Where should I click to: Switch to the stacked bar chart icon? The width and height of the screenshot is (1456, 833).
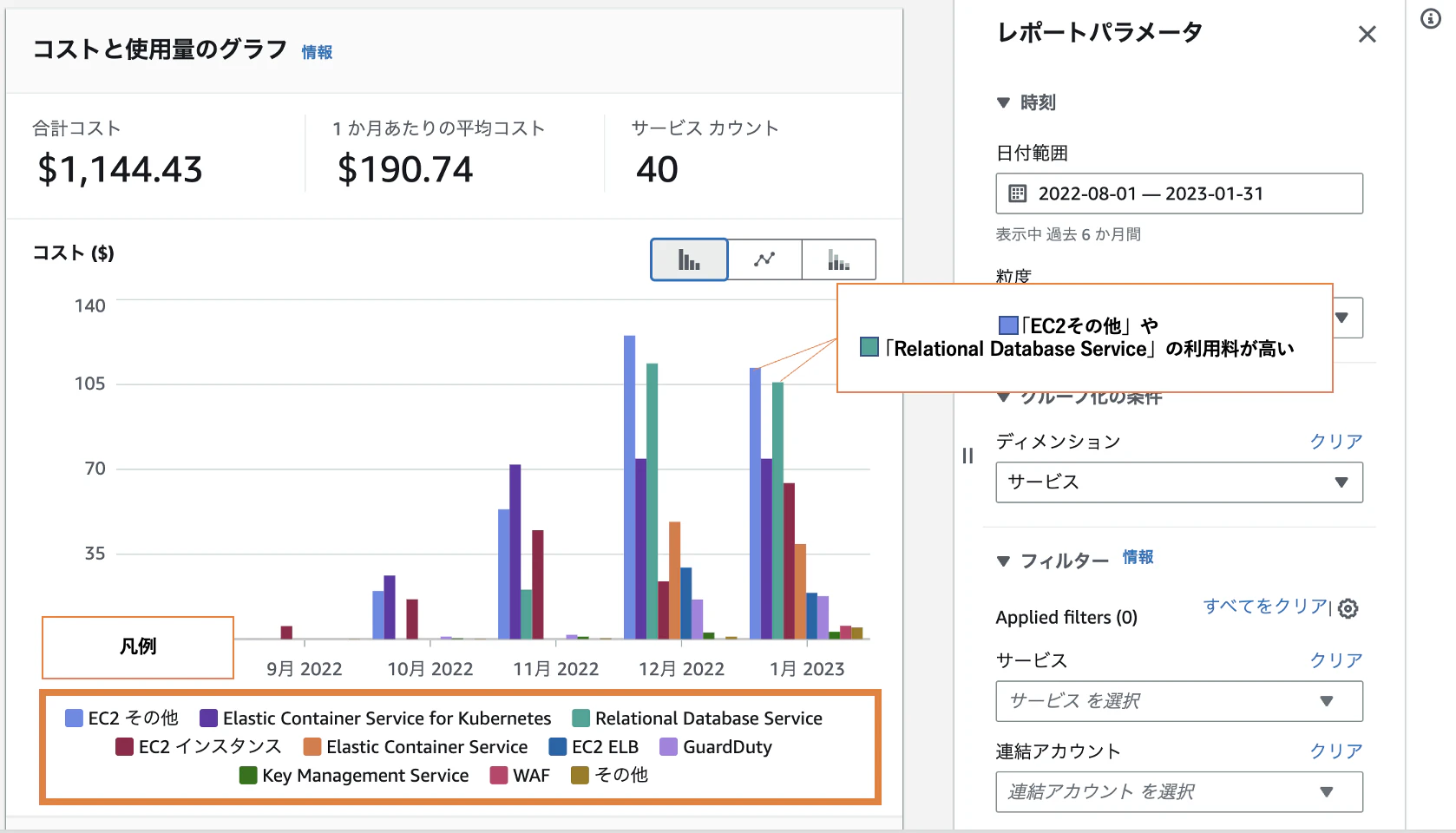(838, 259)
